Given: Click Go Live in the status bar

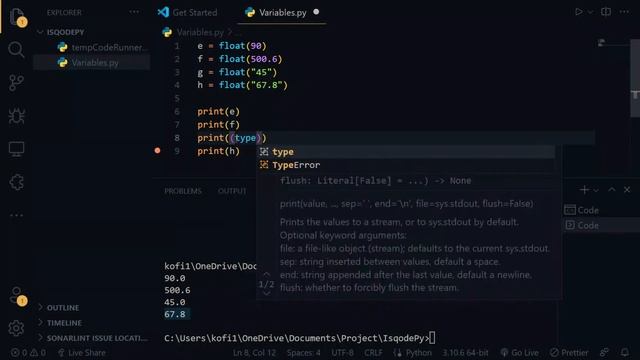Looking at the screenshot, I should pos(520,353).
